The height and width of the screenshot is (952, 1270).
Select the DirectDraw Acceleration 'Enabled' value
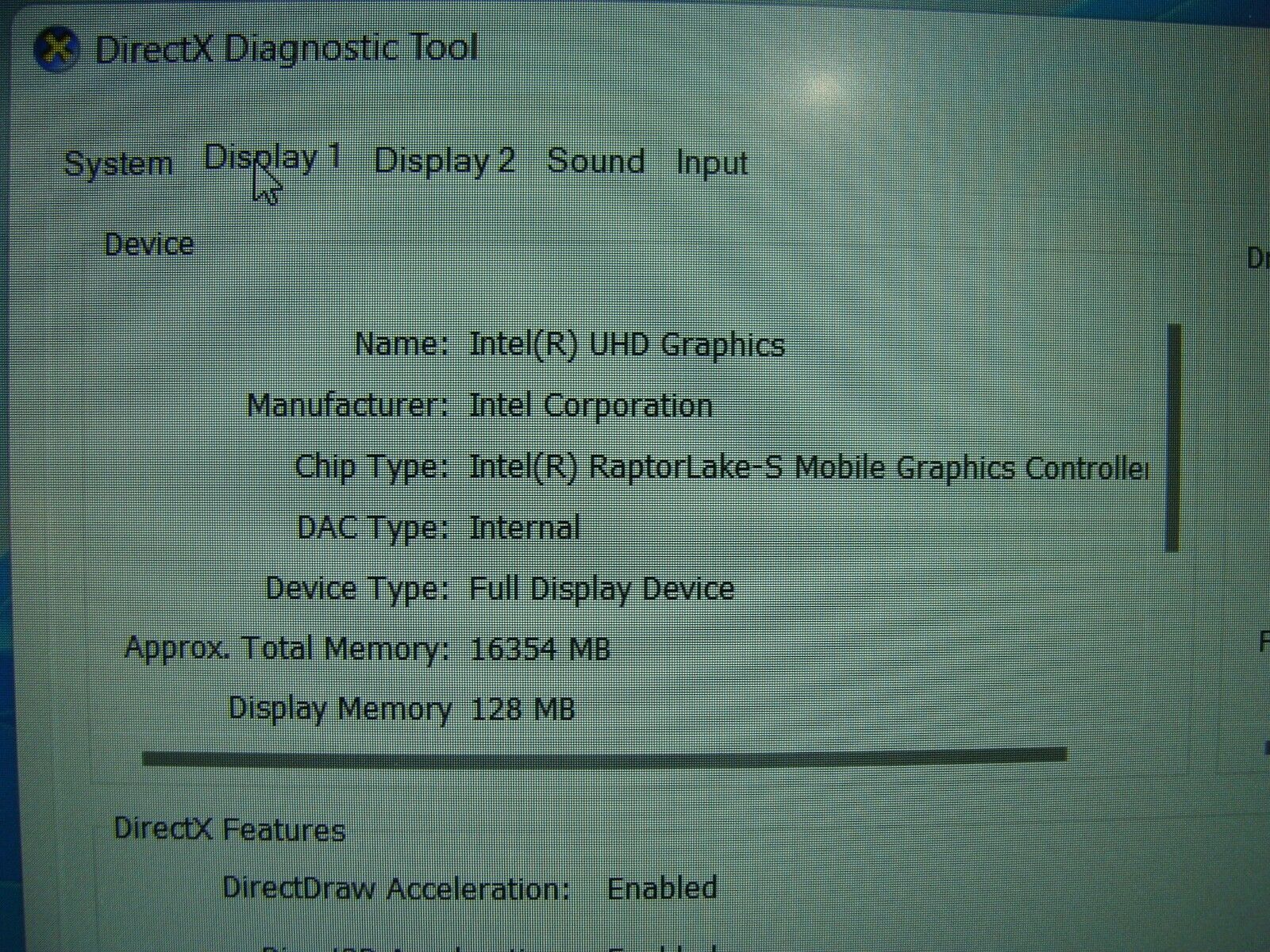point(662,888)
